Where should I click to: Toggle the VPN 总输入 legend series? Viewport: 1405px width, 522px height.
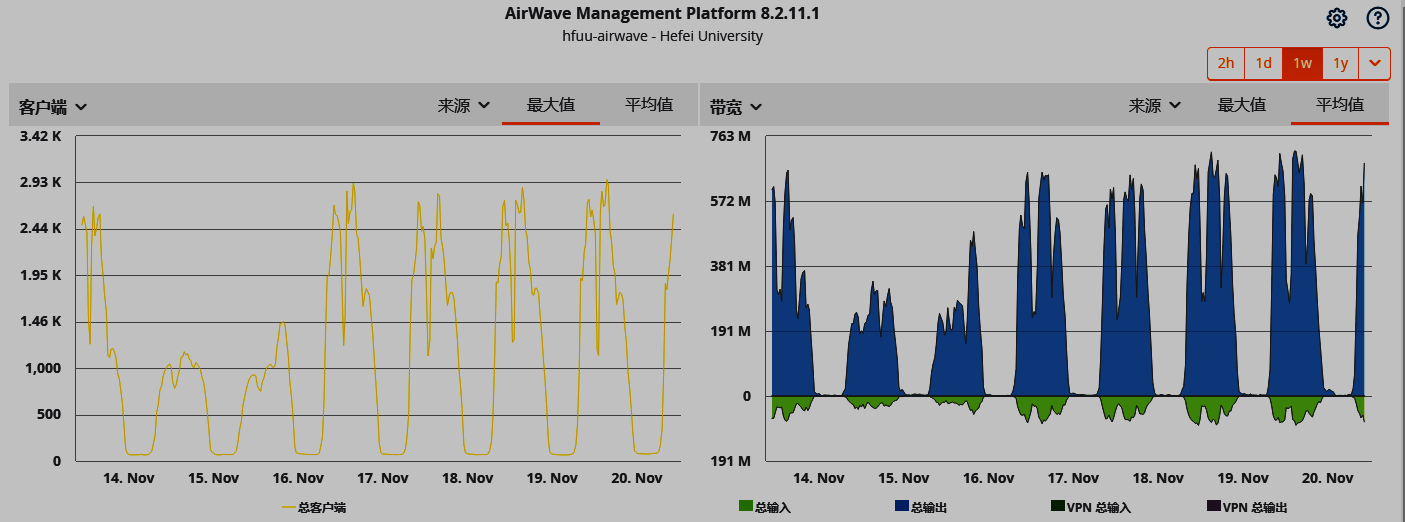click(x=1091, y=508)
